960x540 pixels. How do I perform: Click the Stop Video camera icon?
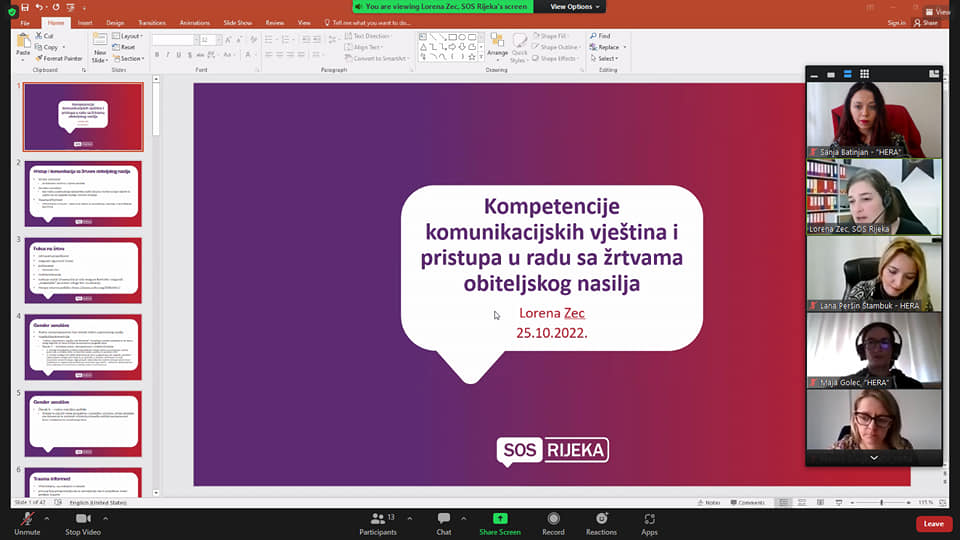pos(83,519)
